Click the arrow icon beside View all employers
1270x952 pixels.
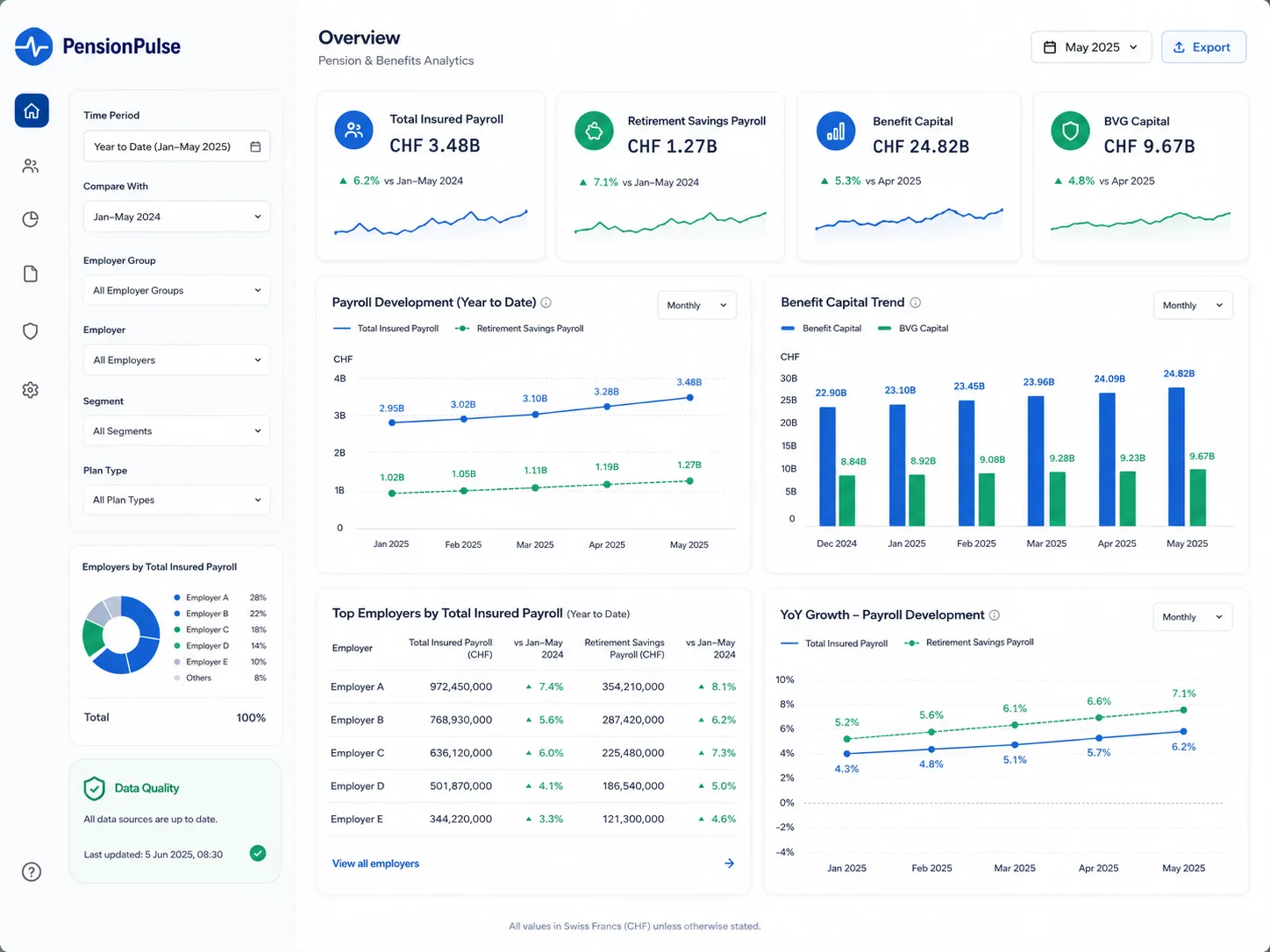tap(729, 863)
